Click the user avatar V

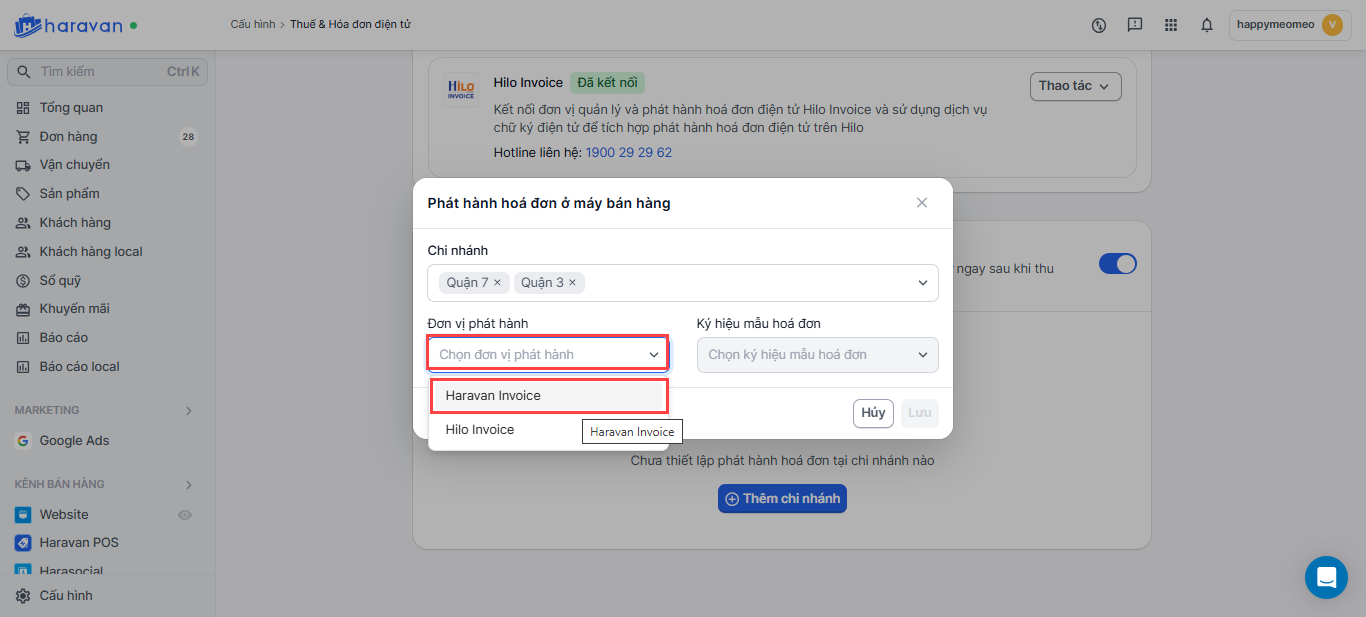(x=1332, y=25)
